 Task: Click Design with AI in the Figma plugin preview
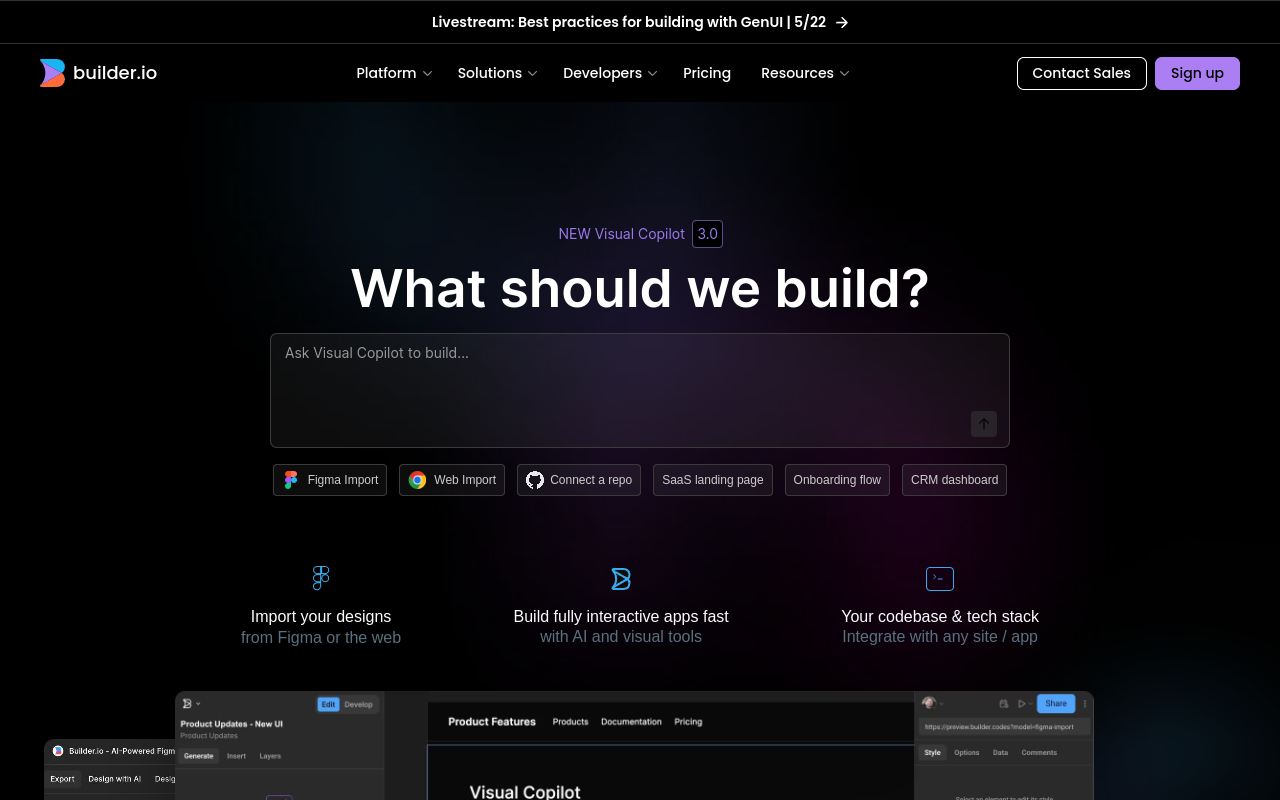click(114, 779)
